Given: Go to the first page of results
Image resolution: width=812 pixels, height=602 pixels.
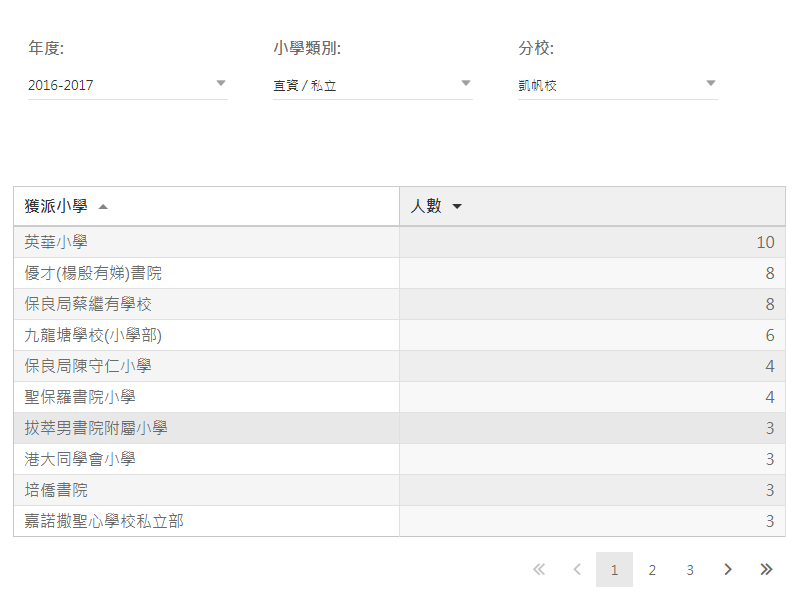Looking at the screenshot, I should (539, 570).
